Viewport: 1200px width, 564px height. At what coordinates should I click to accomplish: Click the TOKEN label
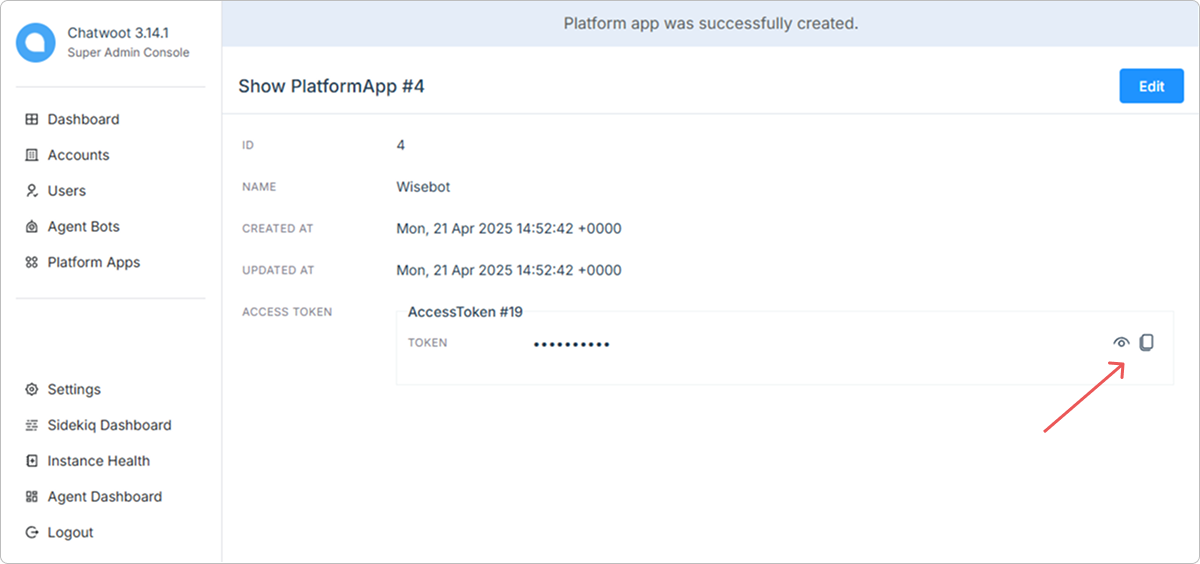(x=428, y=343)
